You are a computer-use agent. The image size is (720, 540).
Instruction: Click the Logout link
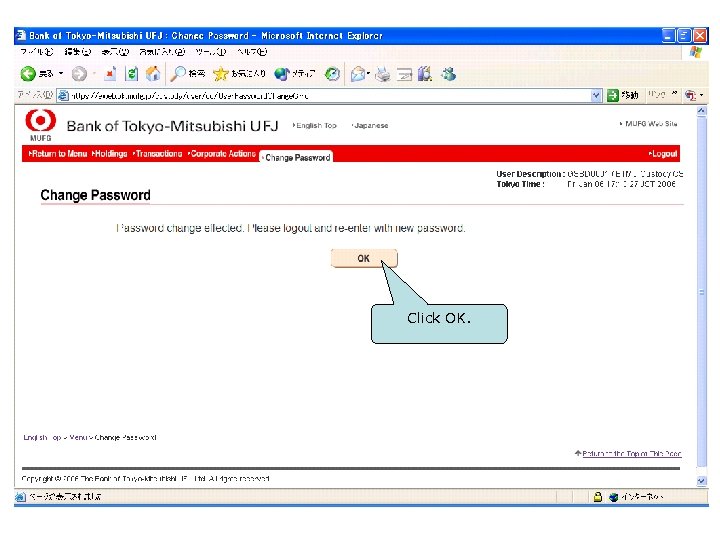click(x=663, y=154)
